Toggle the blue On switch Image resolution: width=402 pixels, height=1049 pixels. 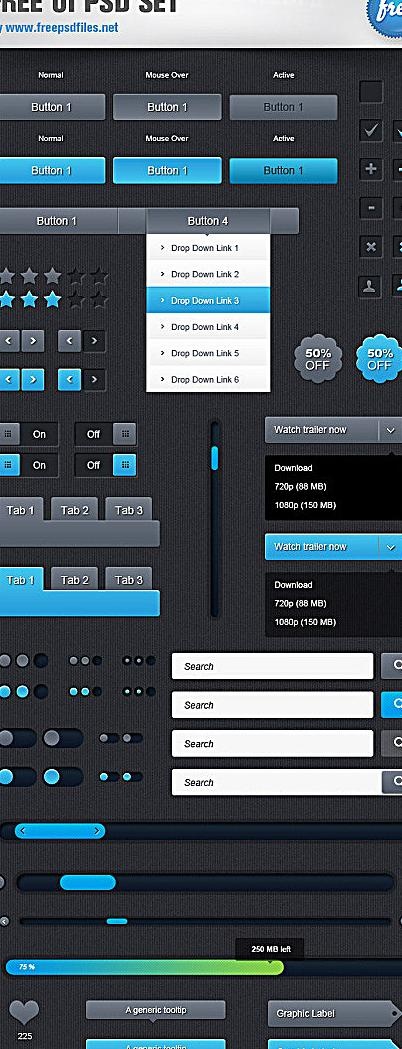point(29,465)
